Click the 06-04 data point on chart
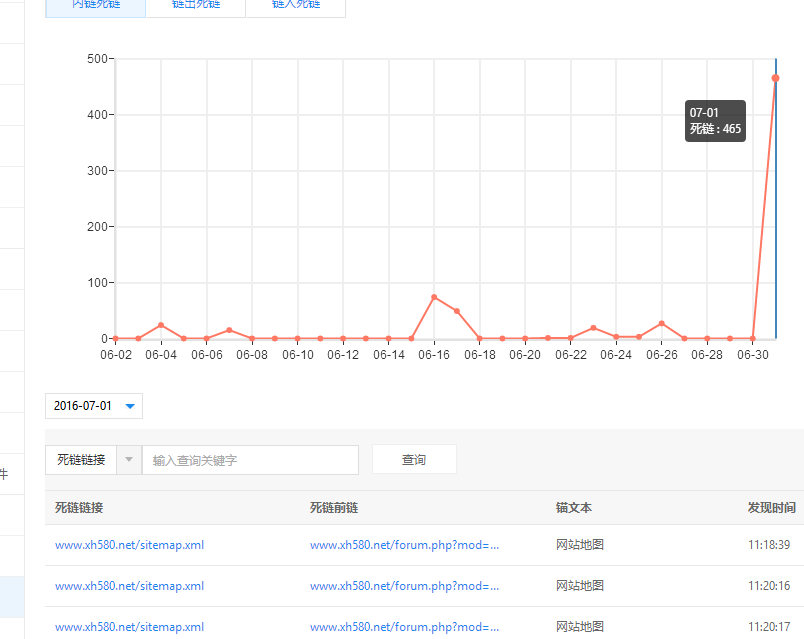Image resolution: width=804 pixels, height=639 pixels. [x=161, y=325]
